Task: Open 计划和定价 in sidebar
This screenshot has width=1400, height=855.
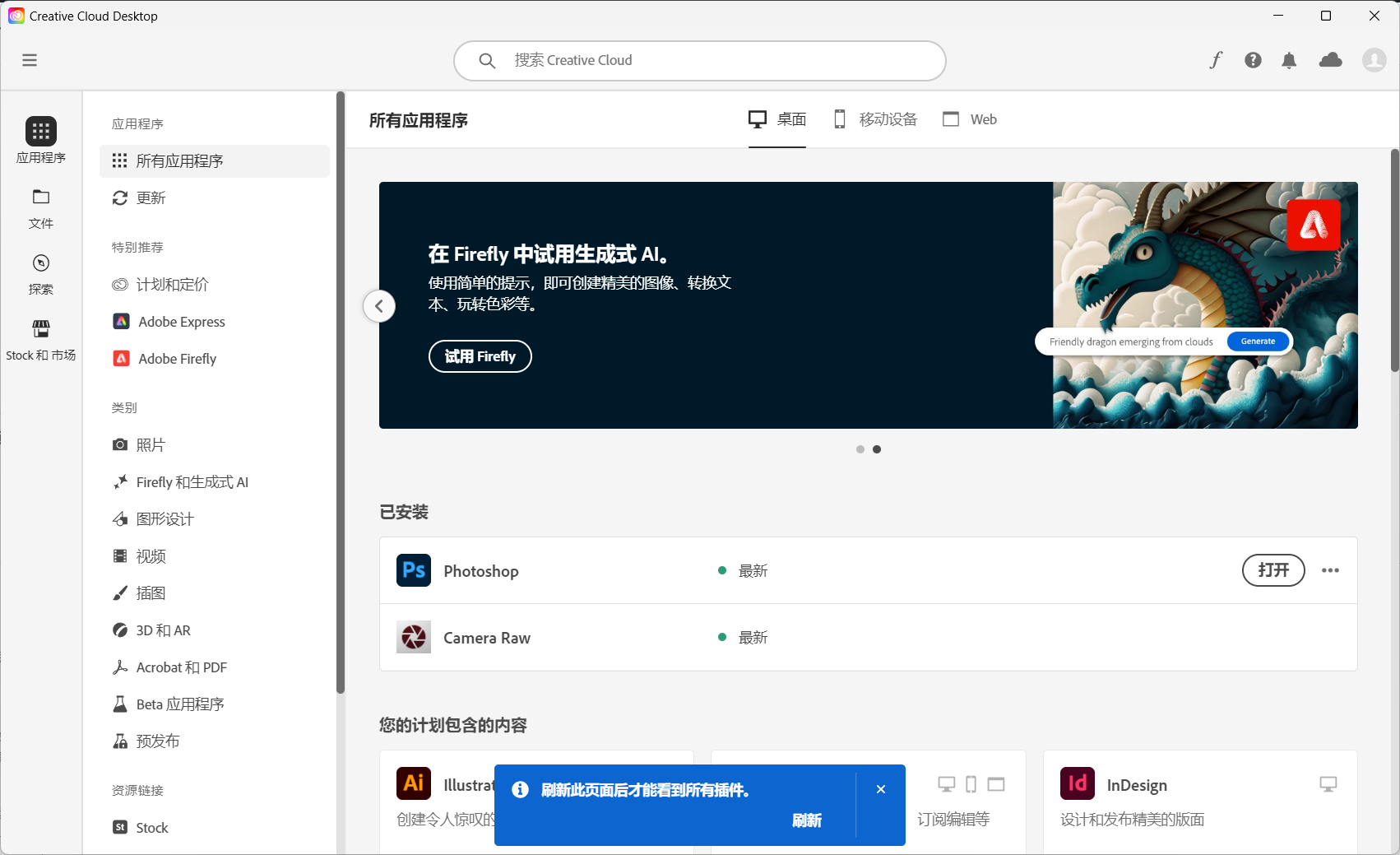Action: coord(215,285)
